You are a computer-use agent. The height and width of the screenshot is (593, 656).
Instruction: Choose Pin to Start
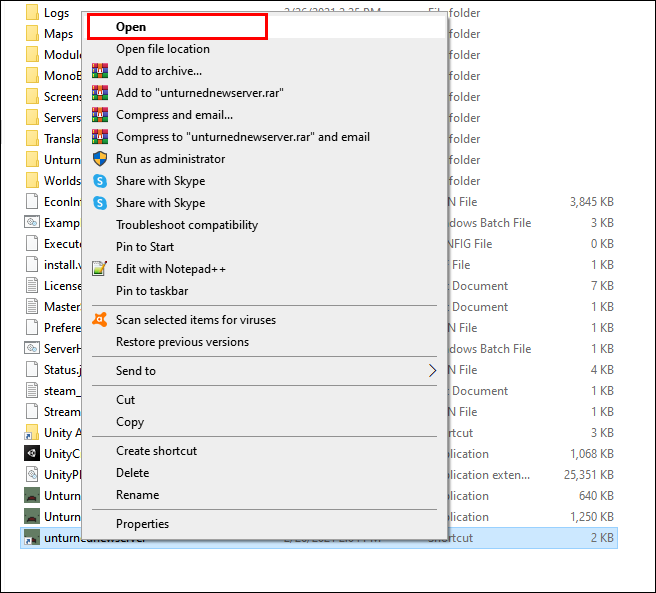tap(145, 247)
